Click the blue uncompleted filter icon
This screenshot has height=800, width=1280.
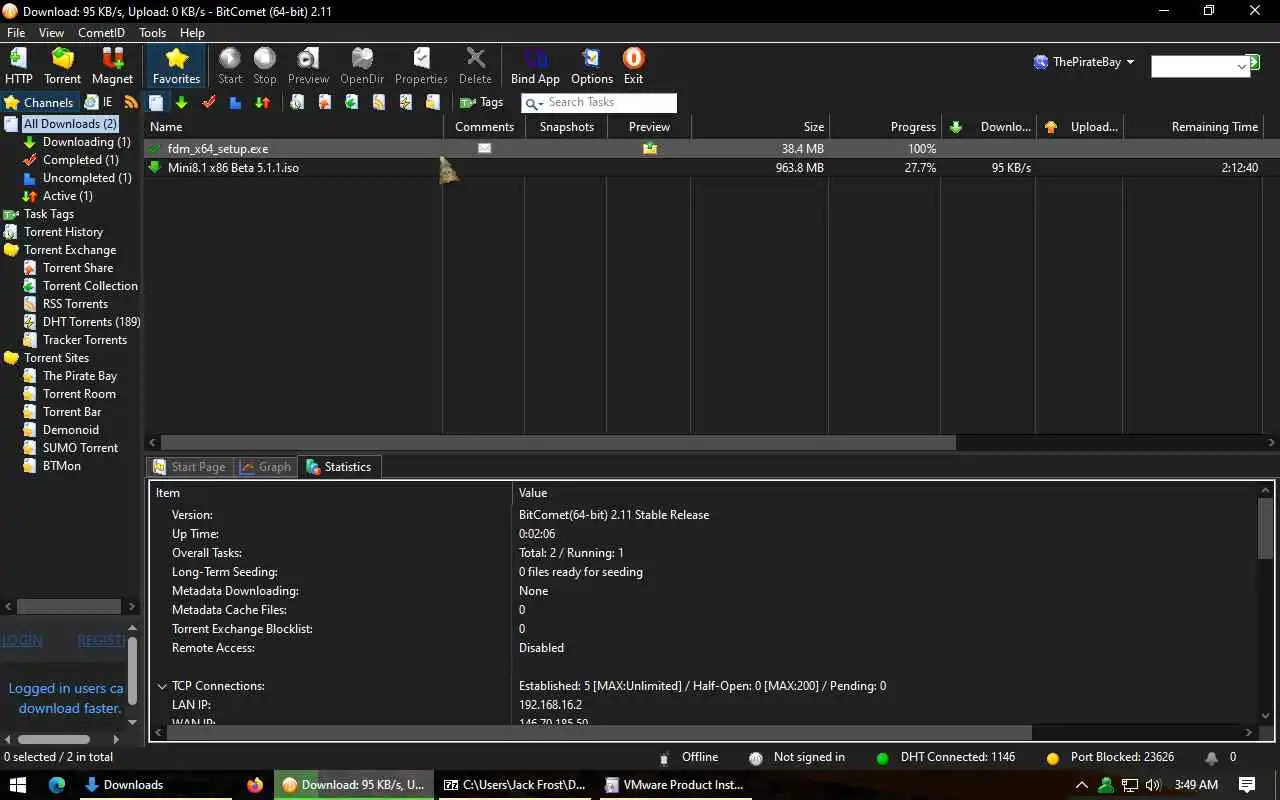click(235, 102)
